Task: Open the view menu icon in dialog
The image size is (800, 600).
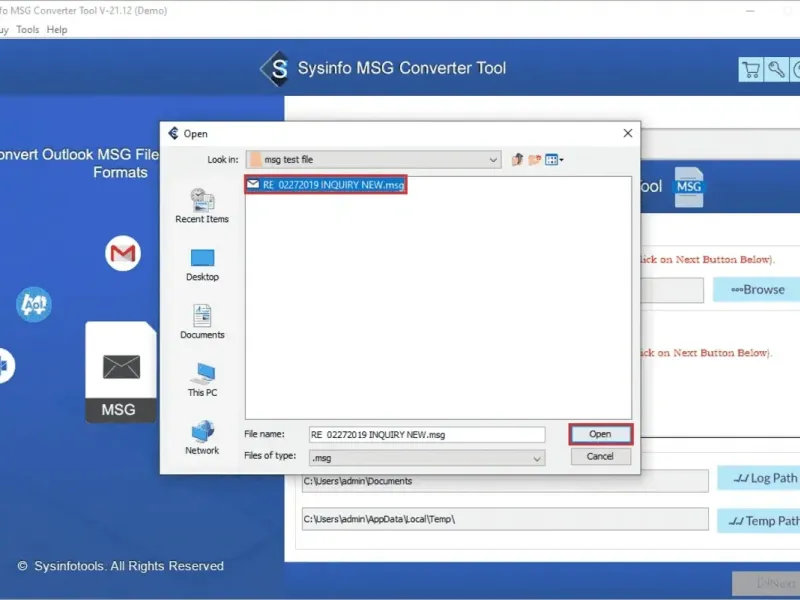Action: coord(554,160)
